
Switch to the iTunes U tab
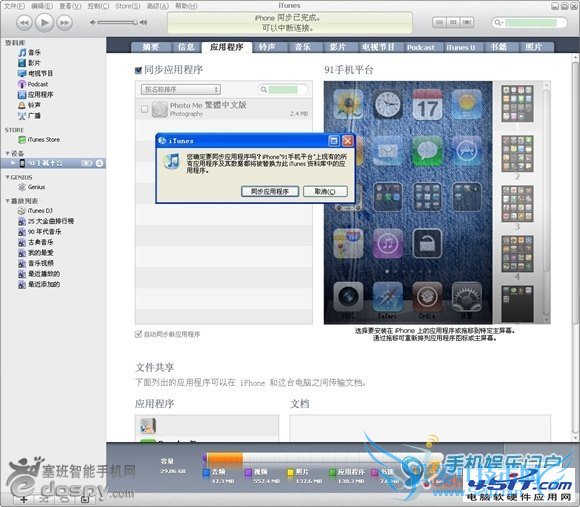461,47
